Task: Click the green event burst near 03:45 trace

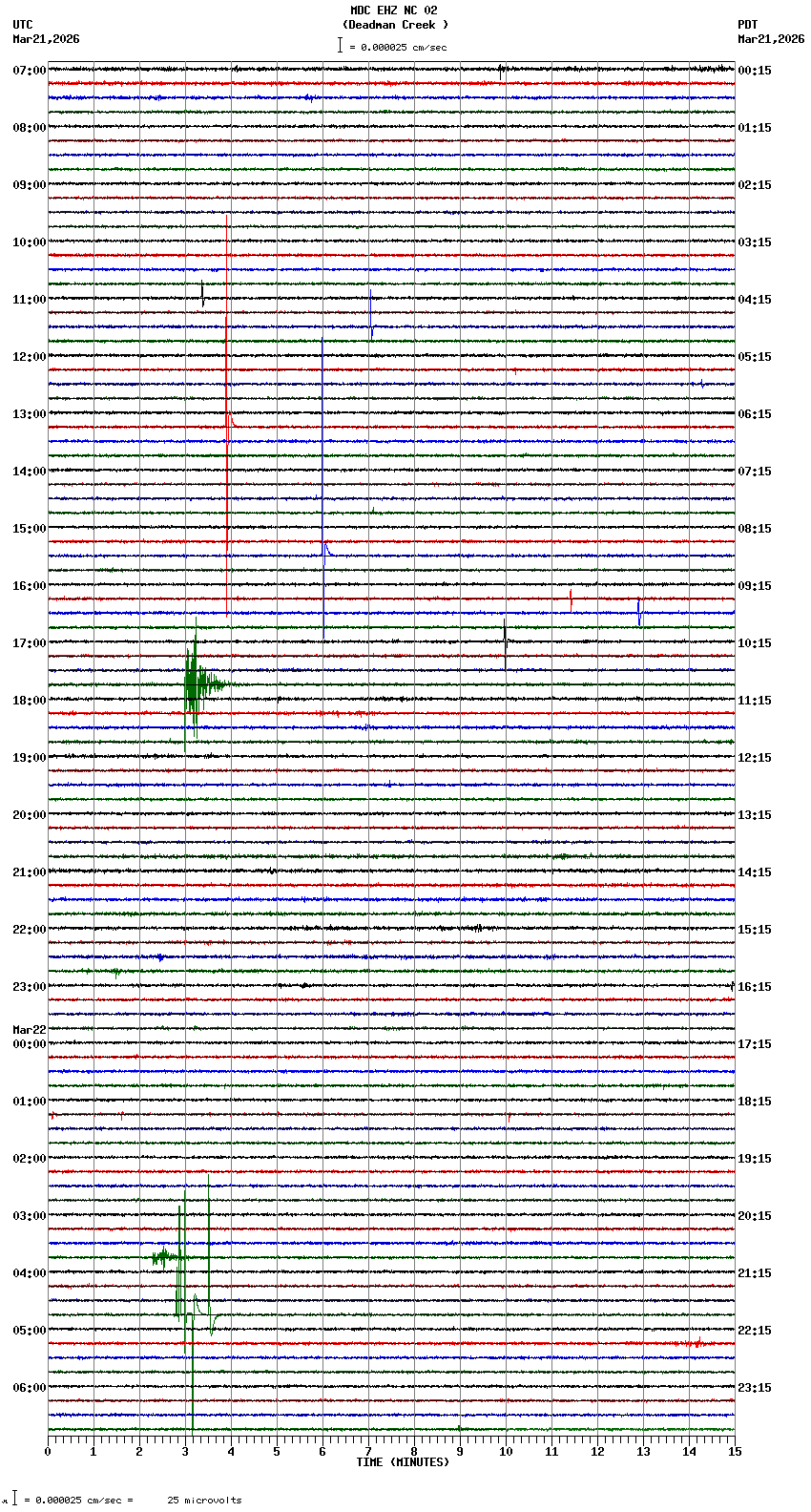Action: pyautogui.click(x=164, y=1257)
